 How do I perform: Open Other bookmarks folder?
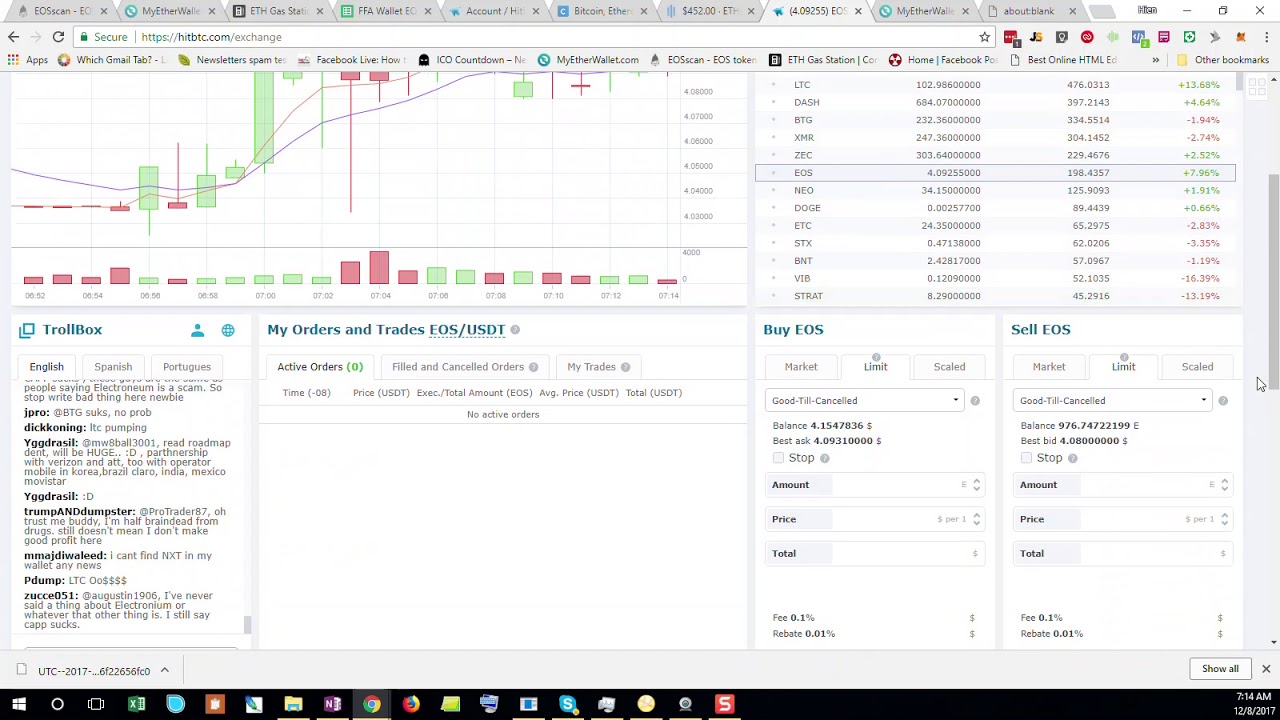tap(1223, 60)
